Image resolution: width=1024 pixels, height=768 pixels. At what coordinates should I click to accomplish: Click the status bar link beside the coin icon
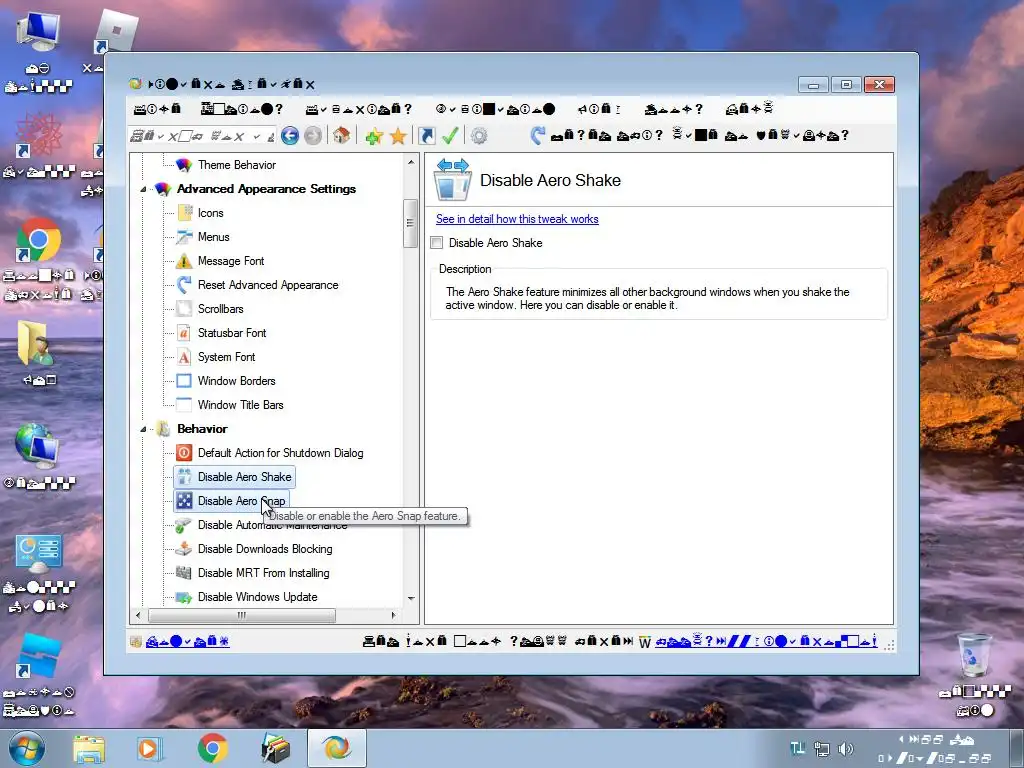point(187,641)
